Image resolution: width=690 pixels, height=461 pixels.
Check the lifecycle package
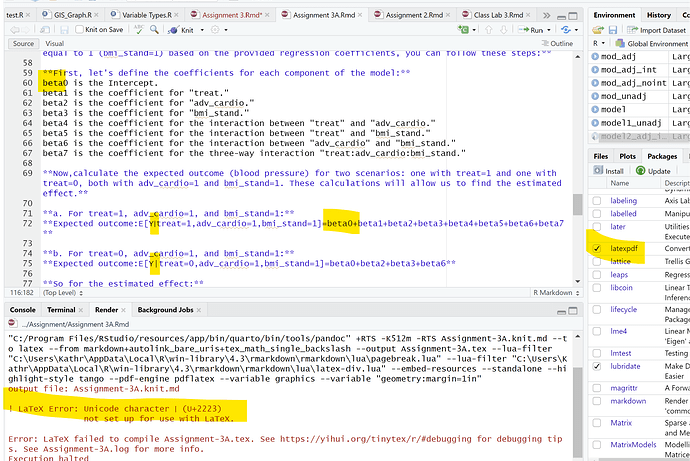pos(597,309)
